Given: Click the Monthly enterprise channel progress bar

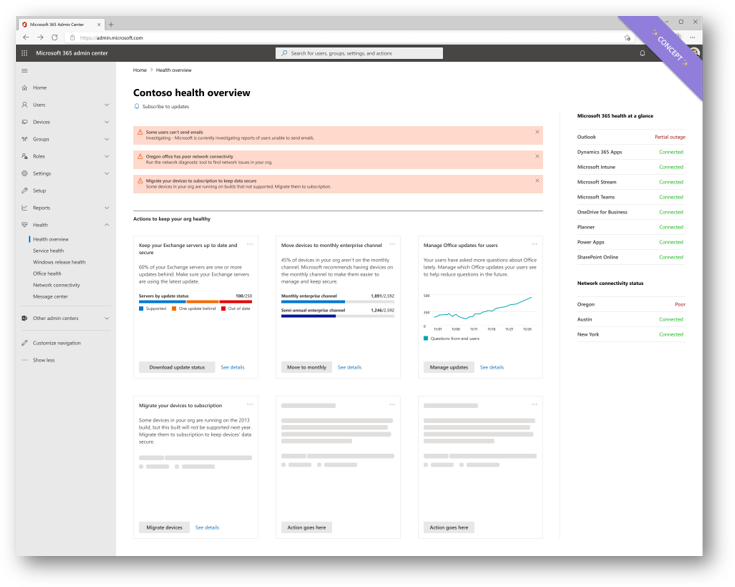Looking at the screenshot, I should pos(338,301).
